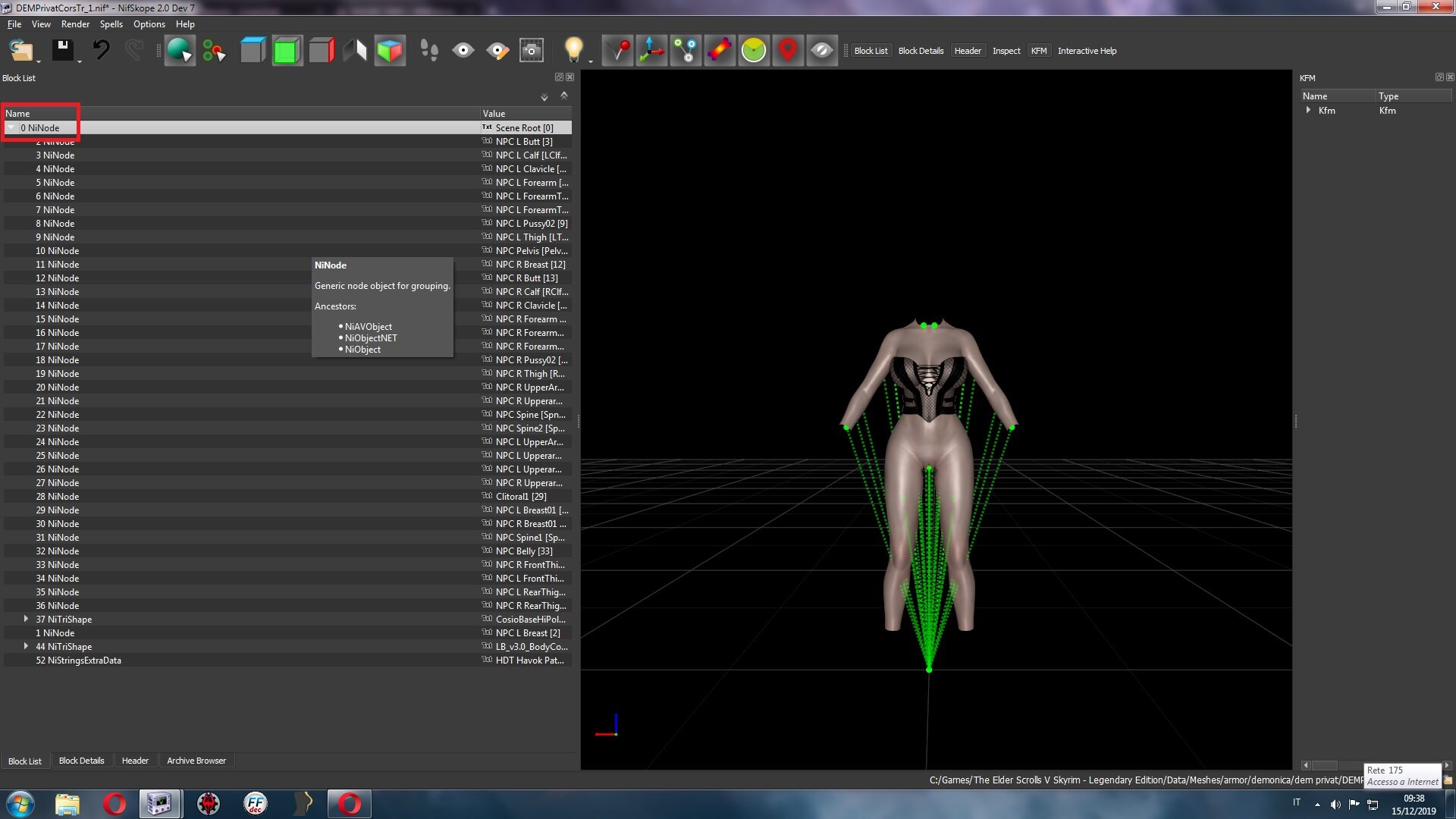The height and width of the screenshot is (819, 1456).
Task: Toggle the plain eye visibility icon
Action: point(463,51)
